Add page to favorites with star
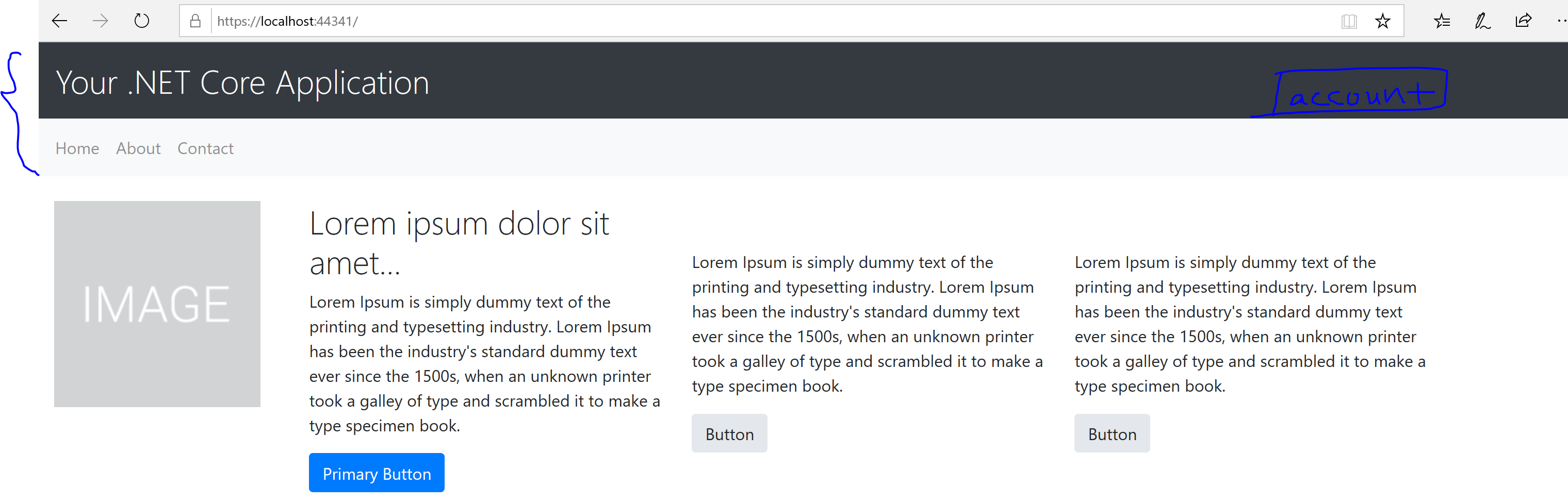This screenshot has height=503, width=1568. pos(1382,21)
